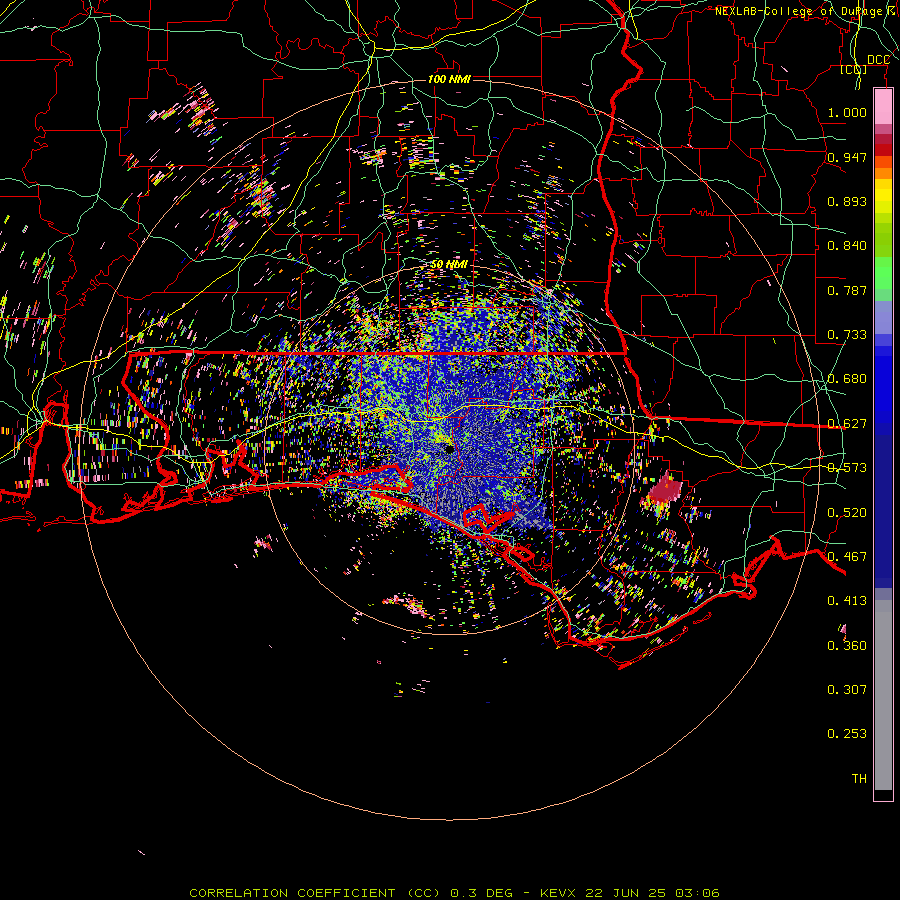Click the 03:06 timestamp in caption
Screen dimensions: 900x900
click(697, 893)
